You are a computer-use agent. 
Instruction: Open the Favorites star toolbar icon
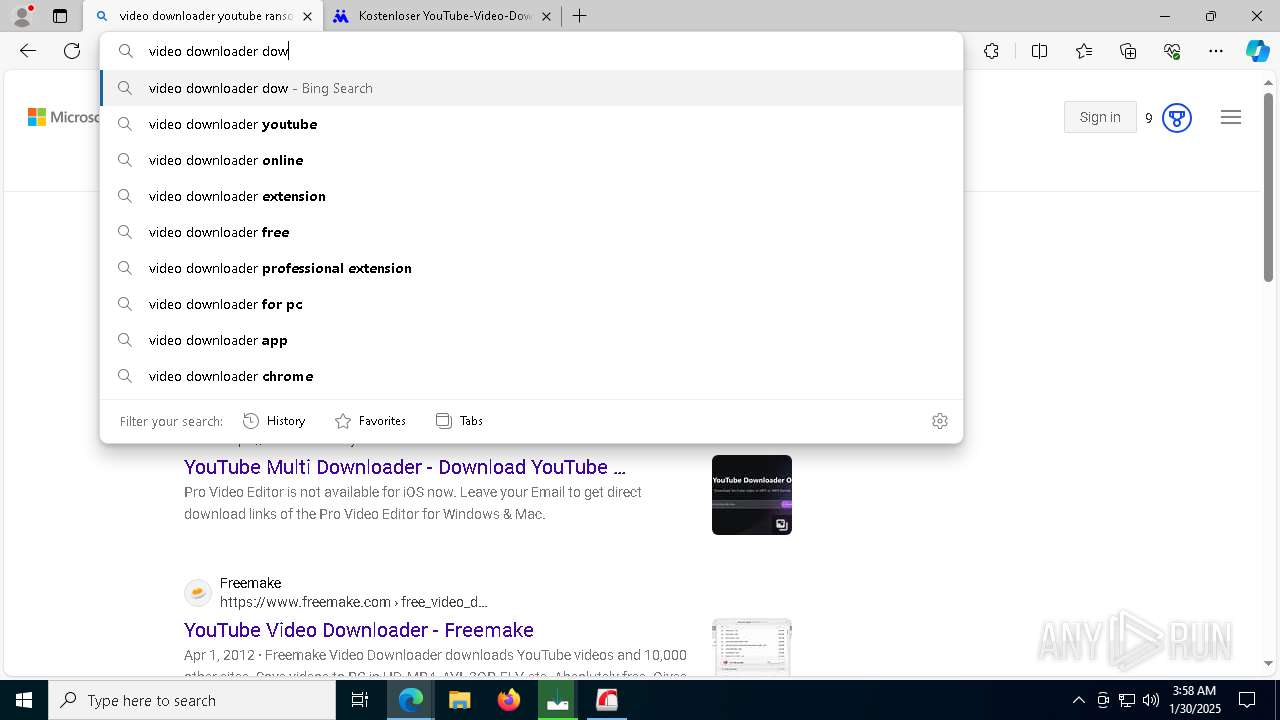[1084, 51]
